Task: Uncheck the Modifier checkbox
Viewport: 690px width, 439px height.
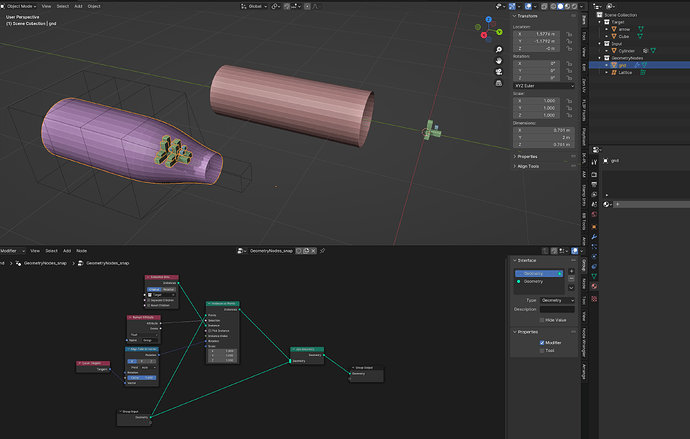Action: tap(542, 343)
